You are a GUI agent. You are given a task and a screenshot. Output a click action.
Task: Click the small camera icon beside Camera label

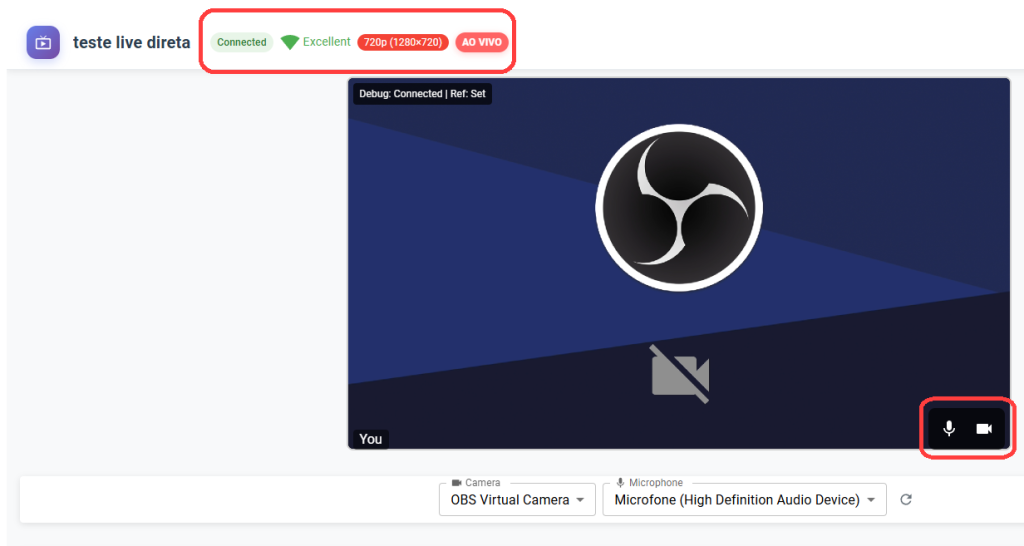pos(456,483)
